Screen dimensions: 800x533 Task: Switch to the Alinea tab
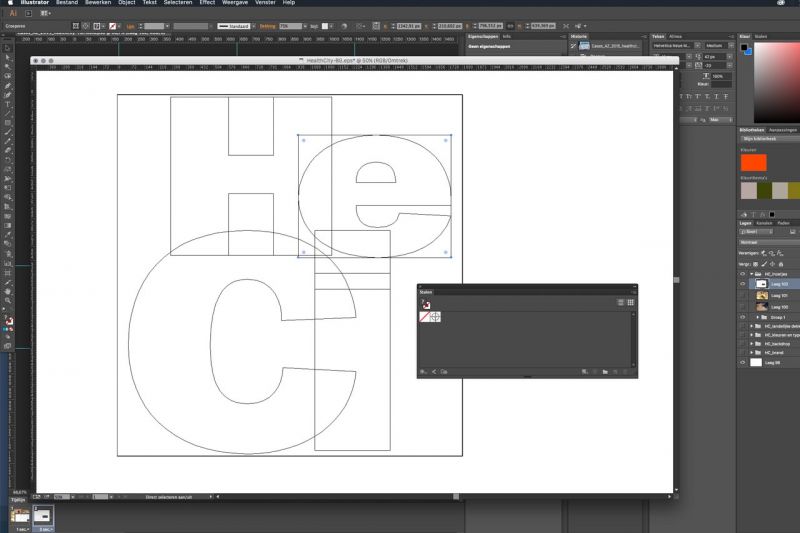click(677, 35)
